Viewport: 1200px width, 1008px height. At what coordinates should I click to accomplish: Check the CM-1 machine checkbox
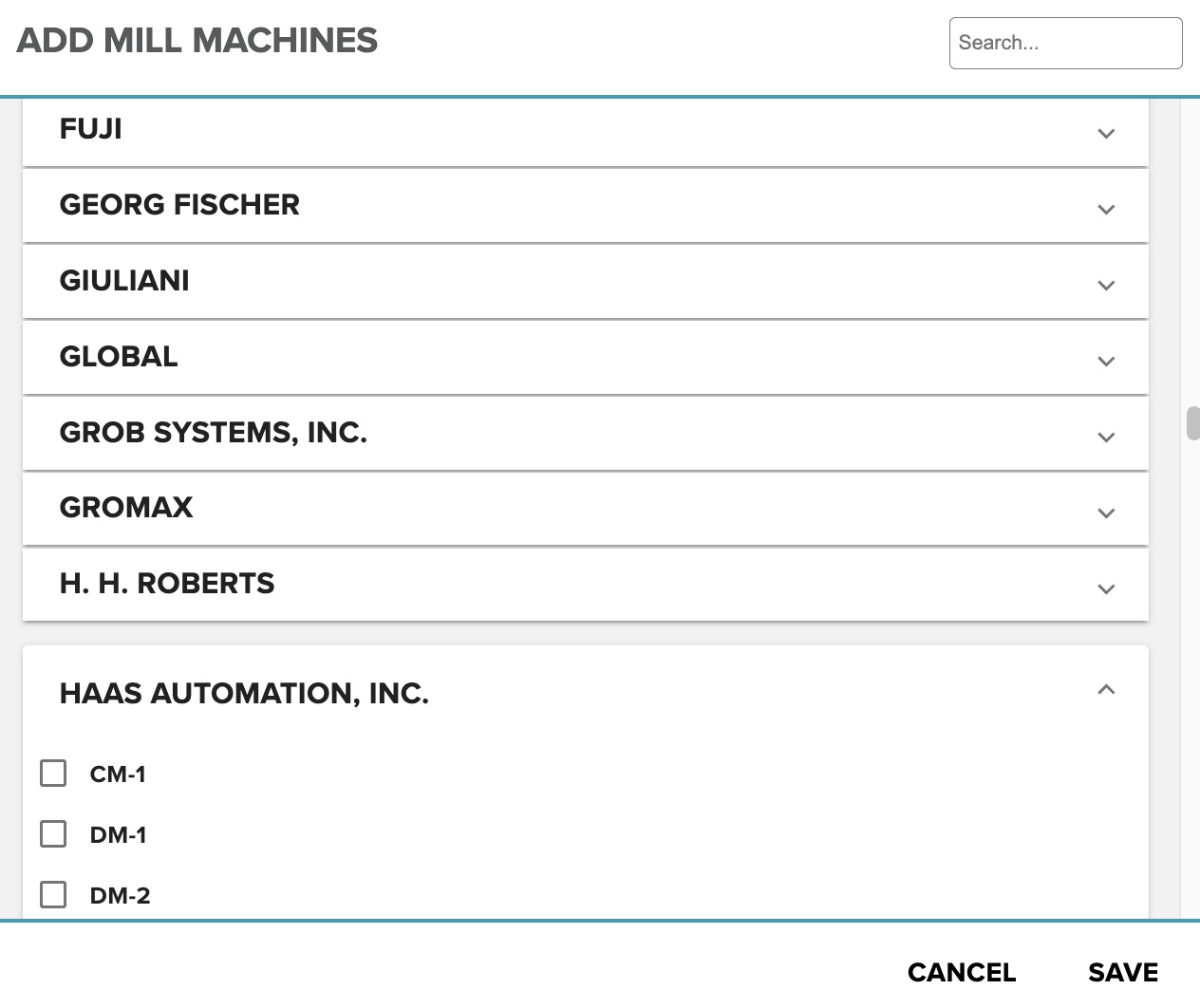click(53, 774)
